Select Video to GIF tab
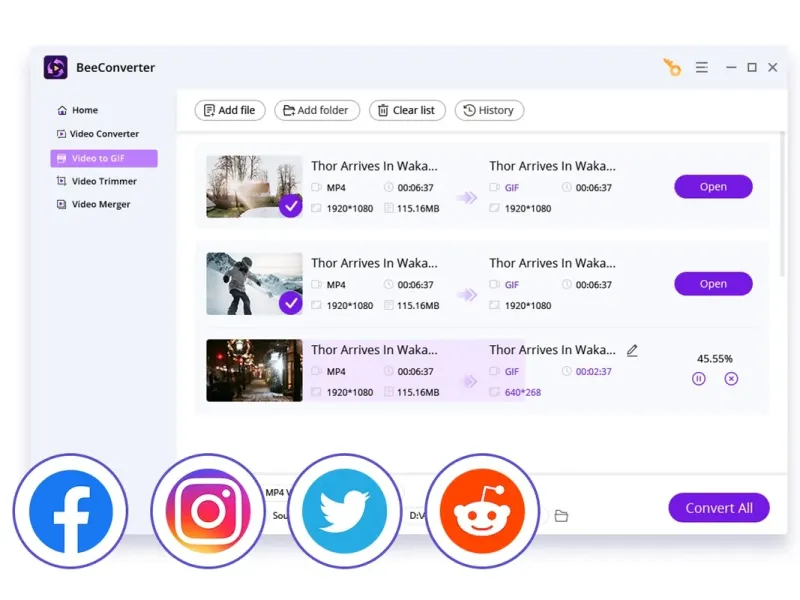Screen dimensions: 800x600 click(x=104, y=158)
